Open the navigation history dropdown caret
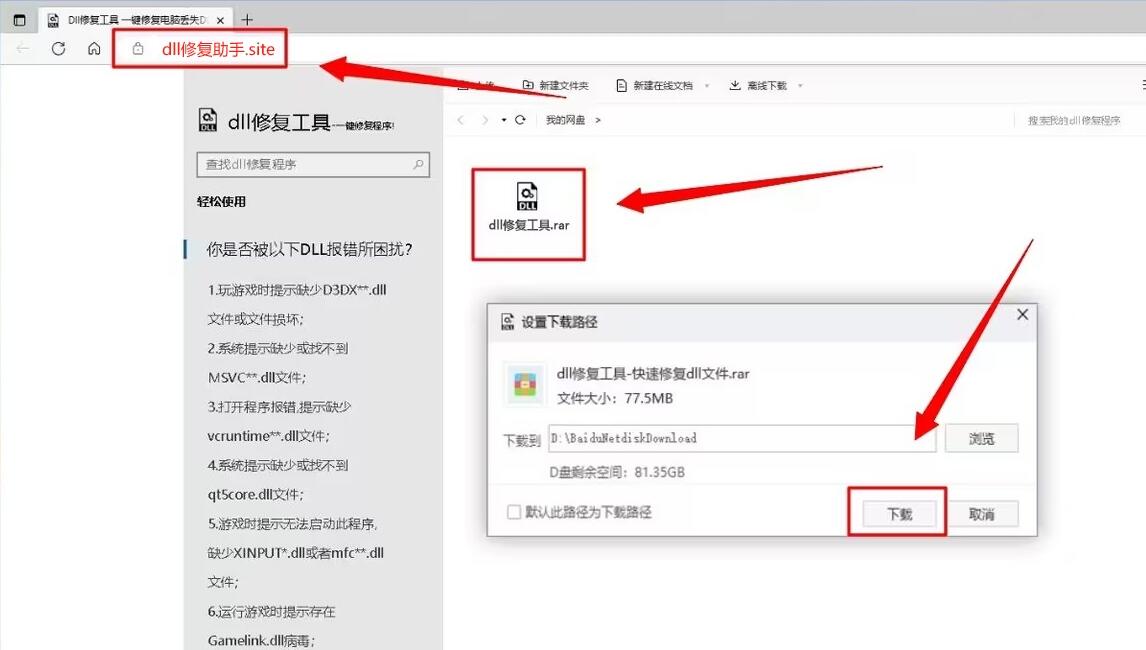This screenshot has height=650, width=1146. 502,118
